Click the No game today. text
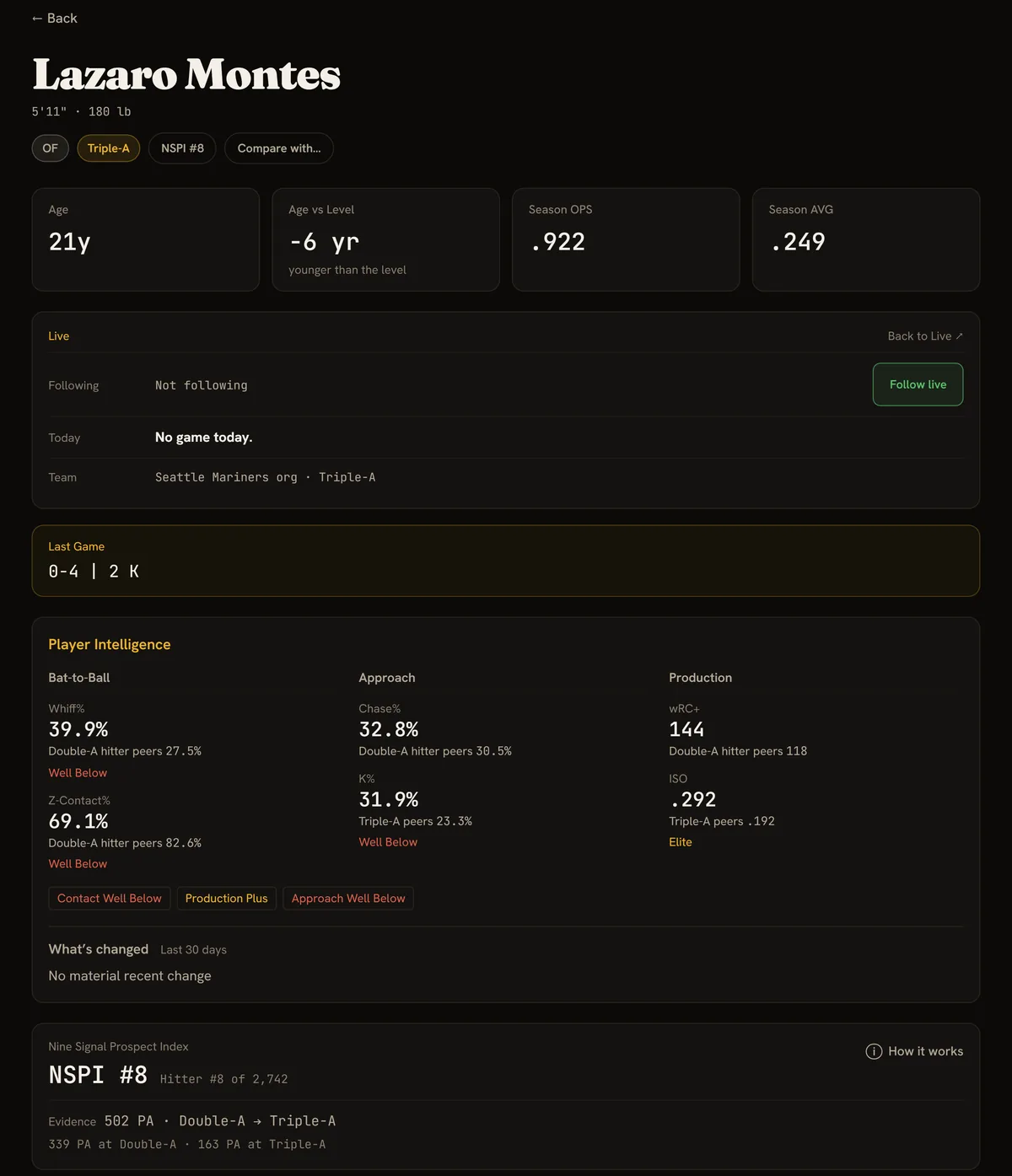This screenshot has width=1012, height=1176. pyautogui.click(x=204, y=438)
